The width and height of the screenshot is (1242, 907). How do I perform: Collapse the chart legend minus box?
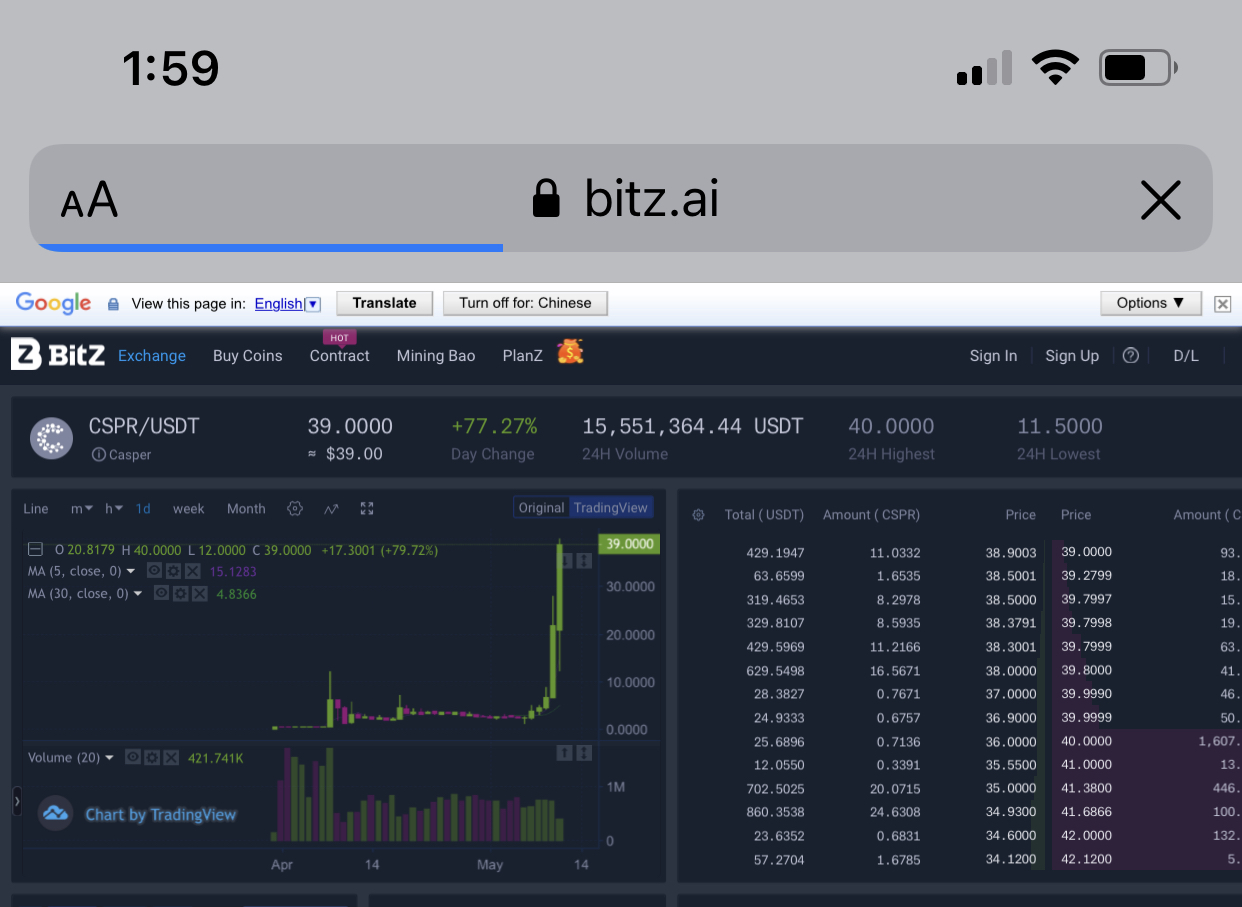[x=35, y=550]
